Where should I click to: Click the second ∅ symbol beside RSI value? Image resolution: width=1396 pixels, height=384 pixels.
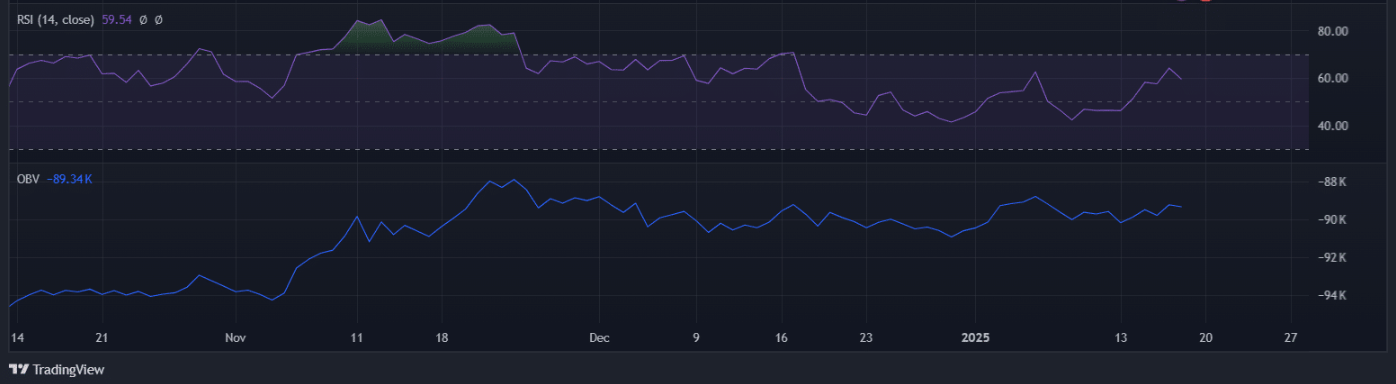point(159,19)
